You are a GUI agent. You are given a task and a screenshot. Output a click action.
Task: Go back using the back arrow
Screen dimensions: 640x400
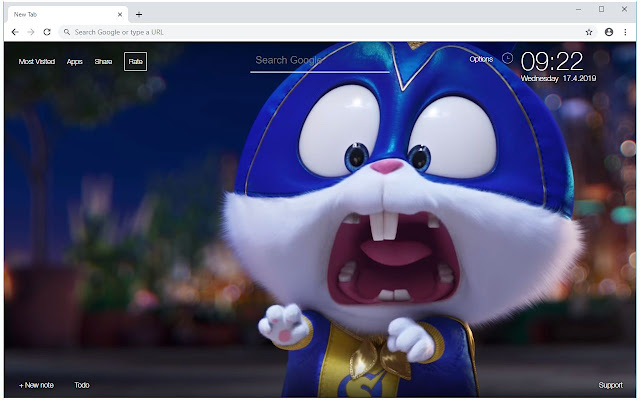tap(15, 32)
